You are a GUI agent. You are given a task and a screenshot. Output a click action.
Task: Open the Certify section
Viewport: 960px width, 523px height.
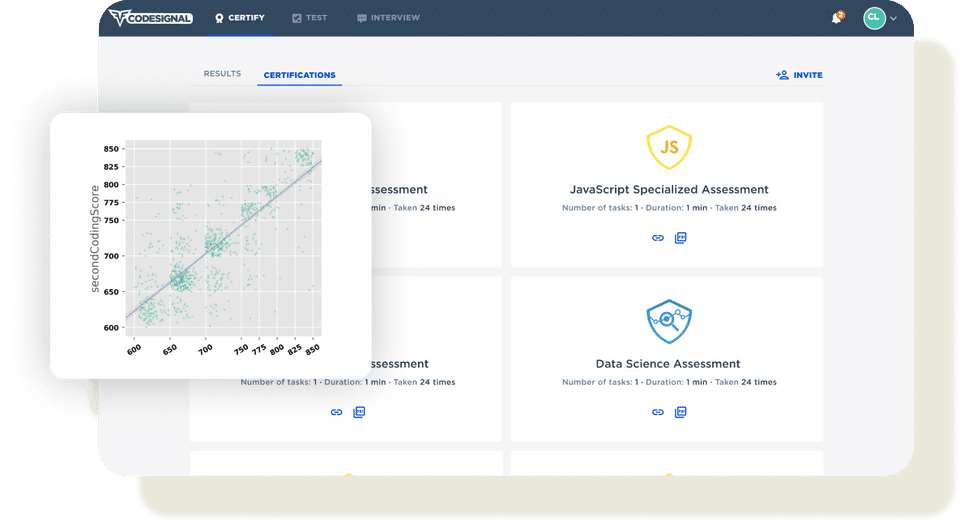tap(239, 18)
